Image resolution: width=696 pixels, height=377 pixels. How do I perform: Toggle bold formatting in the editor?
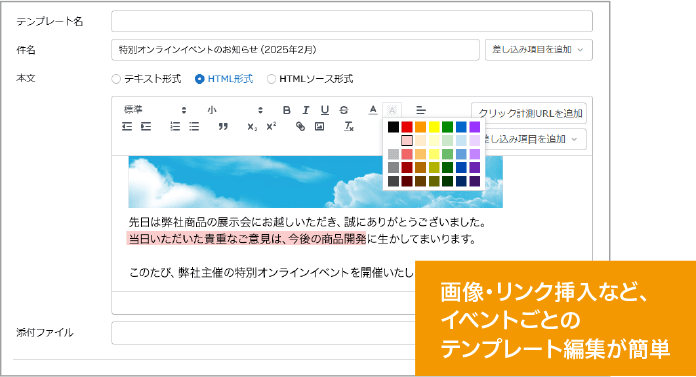(x=287, y=110)
